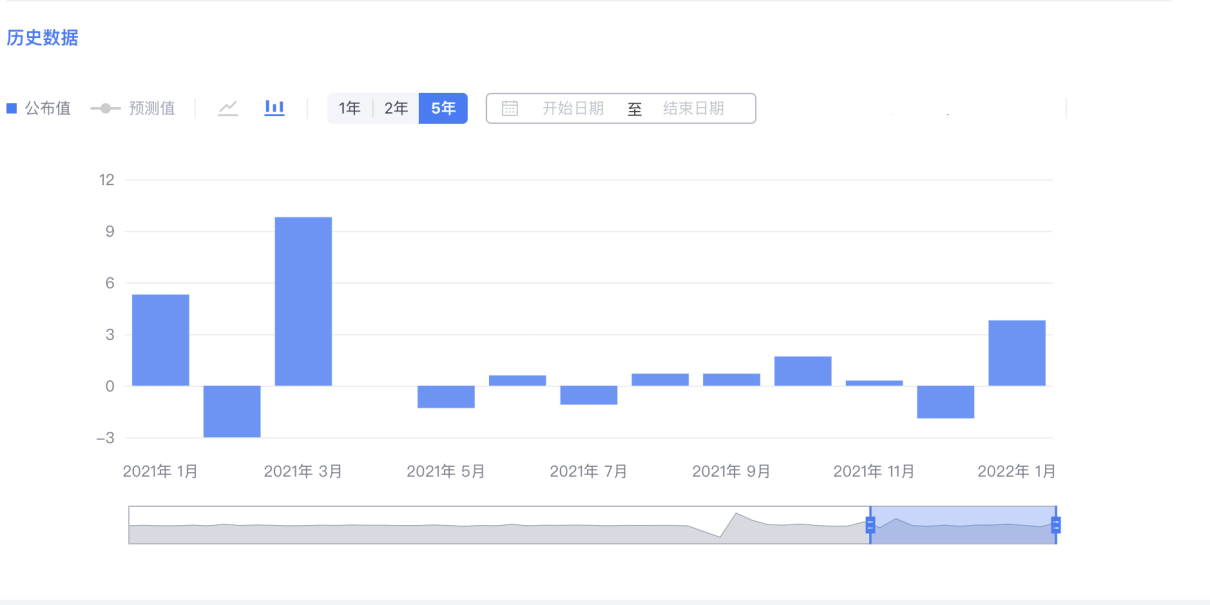Switch to bar chart view
The height and width of the screenshot is (605, 1210).
[x=274, y=108]
